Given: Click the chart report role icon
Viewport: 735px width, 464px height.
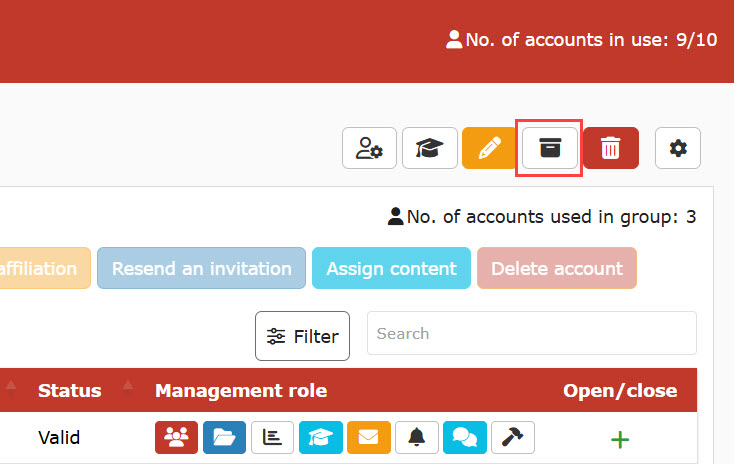Looking at the screenshot, I should [x=272, y=438].
